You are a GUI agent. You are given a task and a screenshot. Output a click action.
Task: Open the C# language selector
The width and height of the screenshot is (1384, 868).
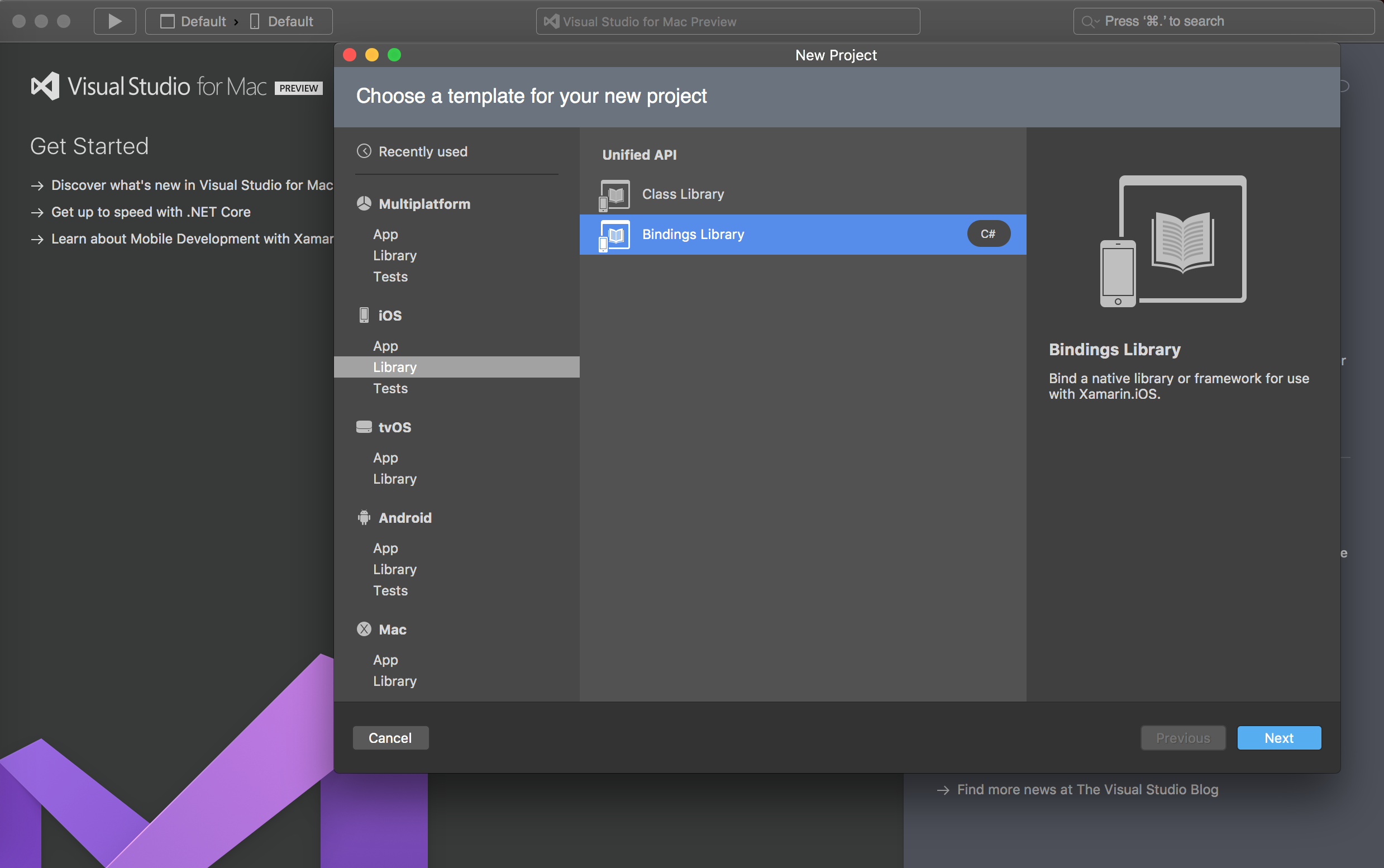coord(988,233)
